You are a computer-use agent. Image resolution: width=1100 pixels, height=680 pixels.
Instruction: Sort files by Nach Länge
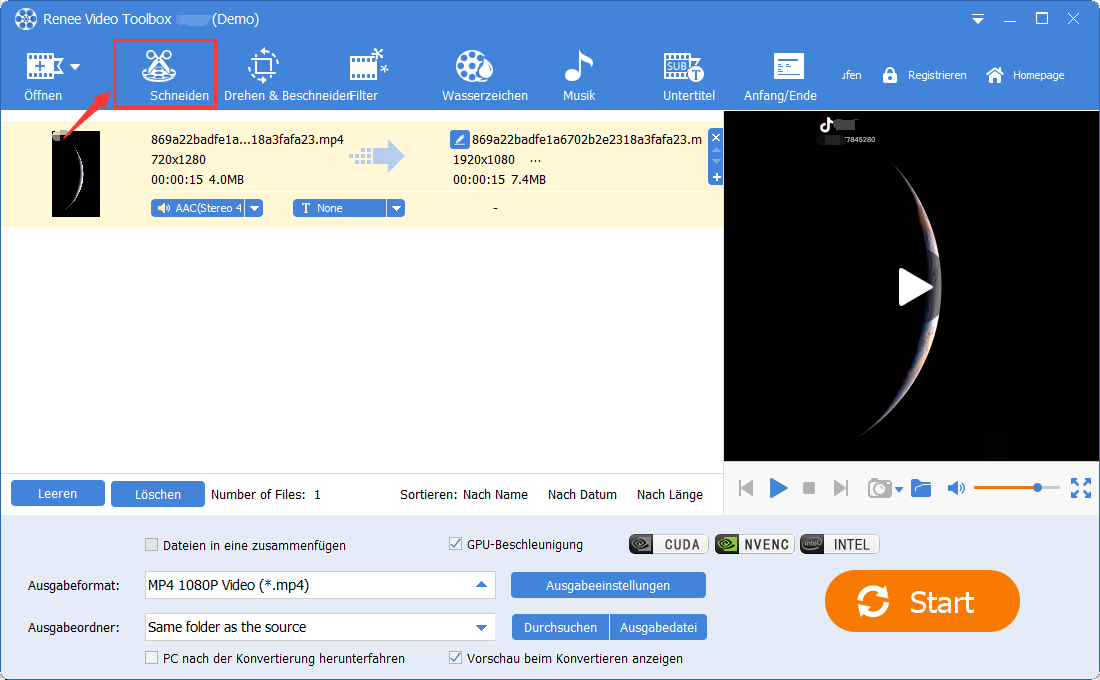tap(669, 495)
